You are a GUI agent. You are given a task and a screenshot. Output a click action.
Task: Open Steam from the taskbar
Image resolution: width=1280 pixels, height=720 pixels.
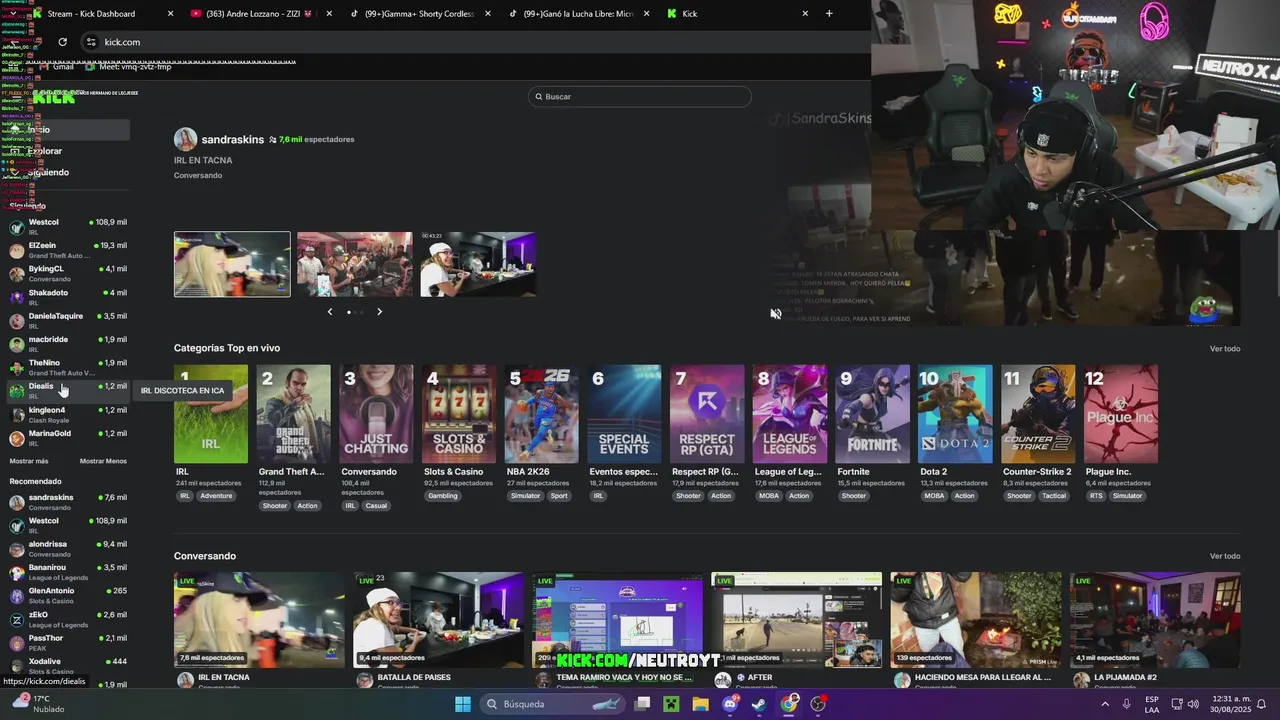(759, 704)
